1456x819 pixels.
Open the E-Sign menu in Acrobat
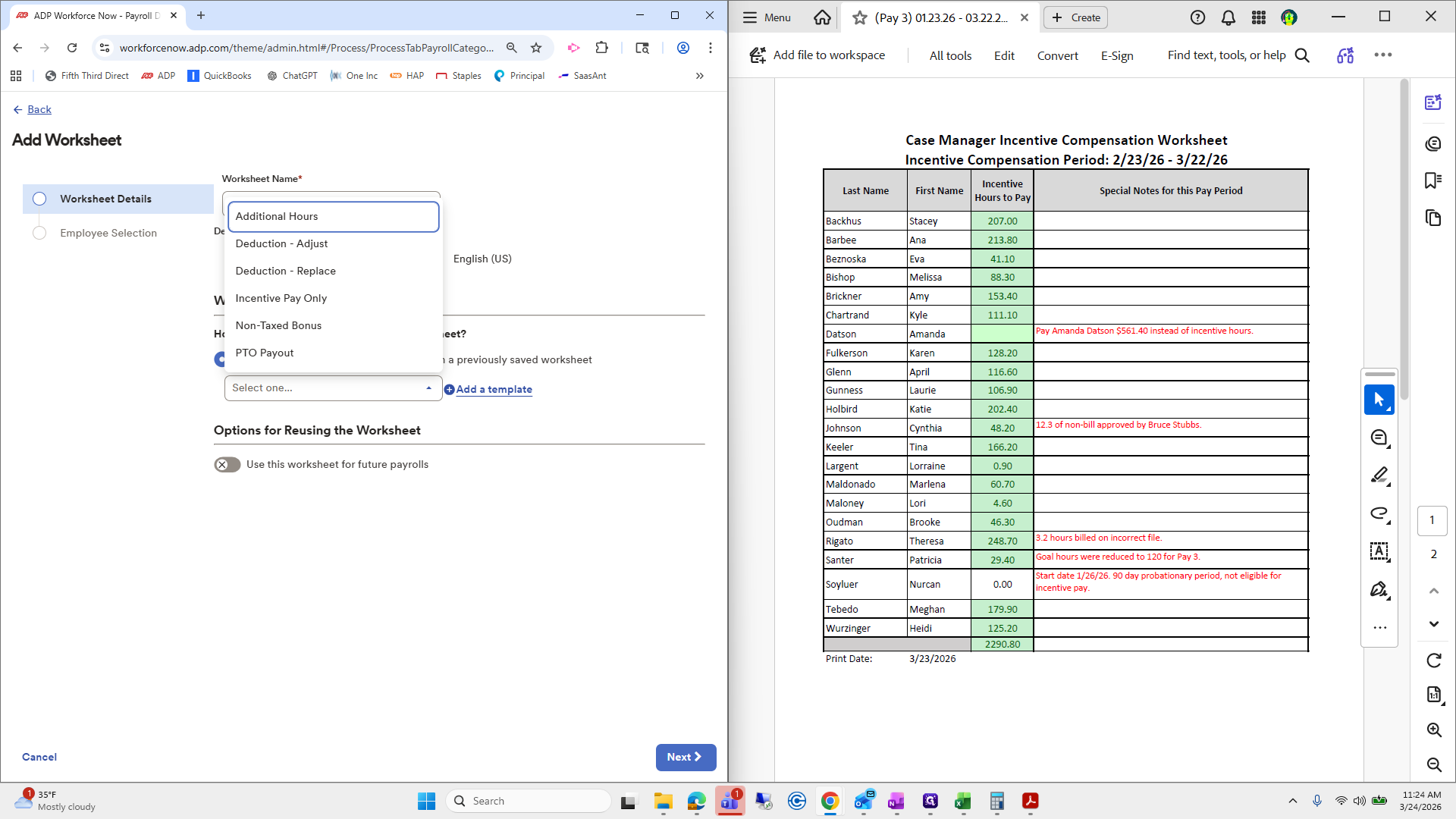click(x=1116, y=55)
